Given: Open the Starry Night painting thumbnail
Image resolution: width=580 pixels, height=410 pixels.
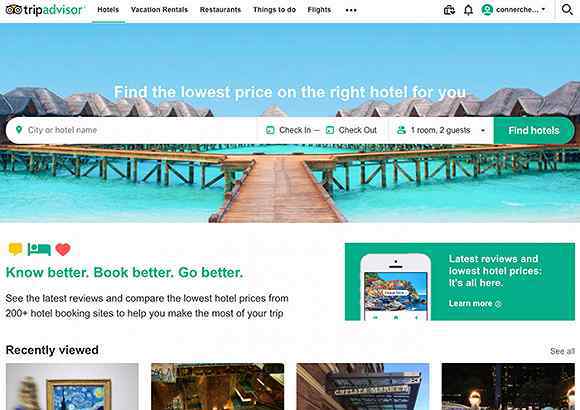Looking at the screenshot, I should (x=72, y=386).
